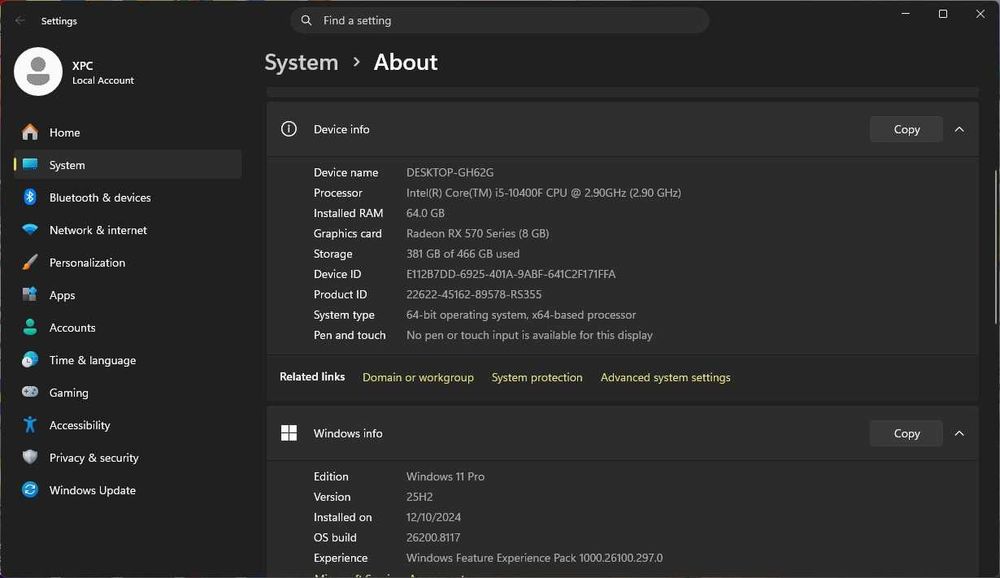
Task: Click the Product ID value 22622-45162
Action: 474,294
